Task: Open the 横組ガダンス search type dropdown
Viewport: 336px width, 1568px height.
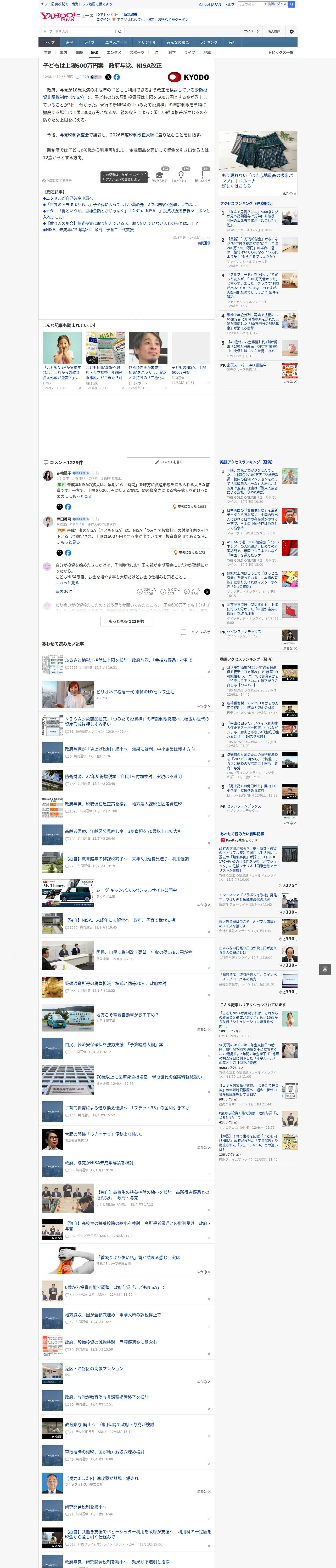Action: pos(276,4)
